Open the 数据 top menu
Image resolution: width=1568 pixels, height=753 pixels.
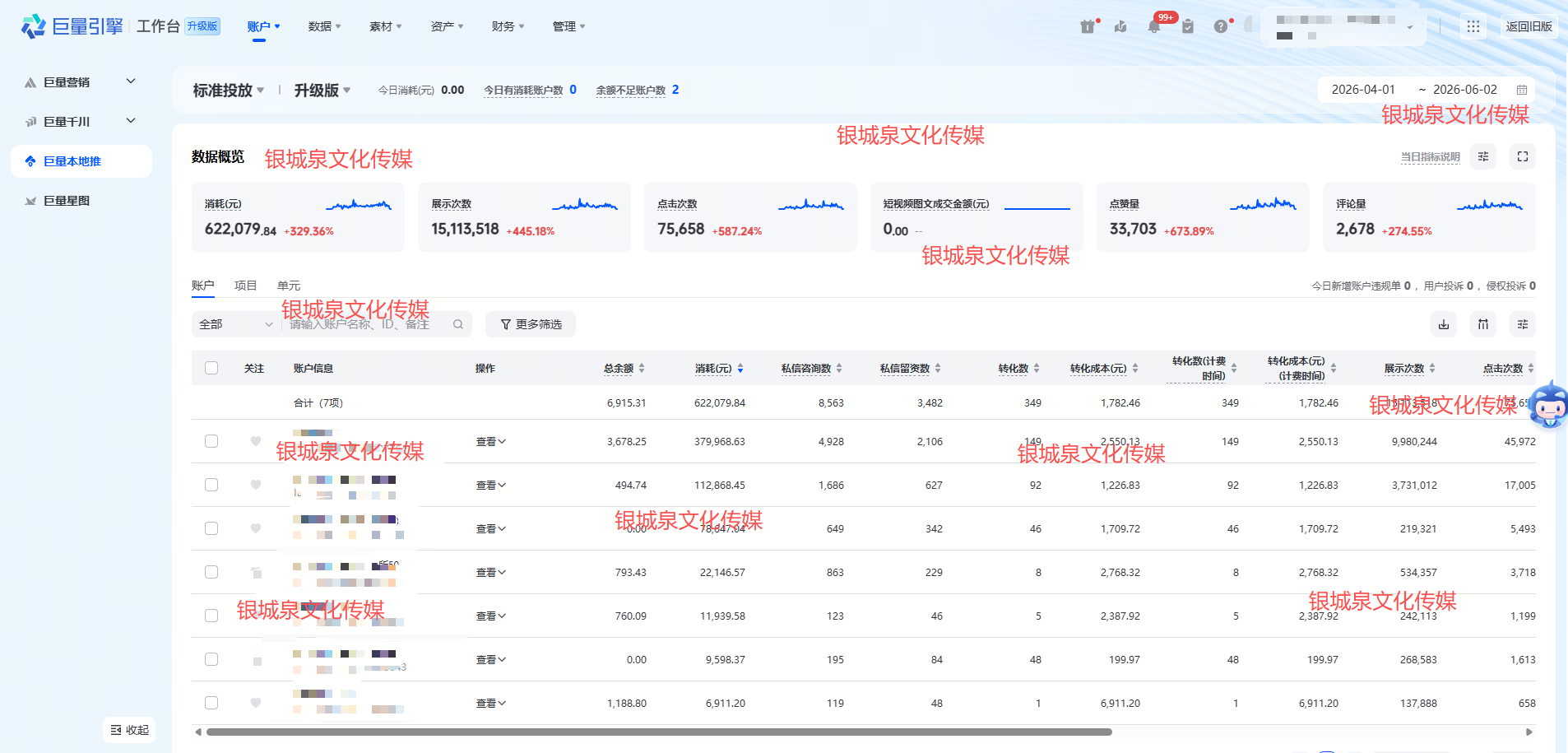pos(324,26)
